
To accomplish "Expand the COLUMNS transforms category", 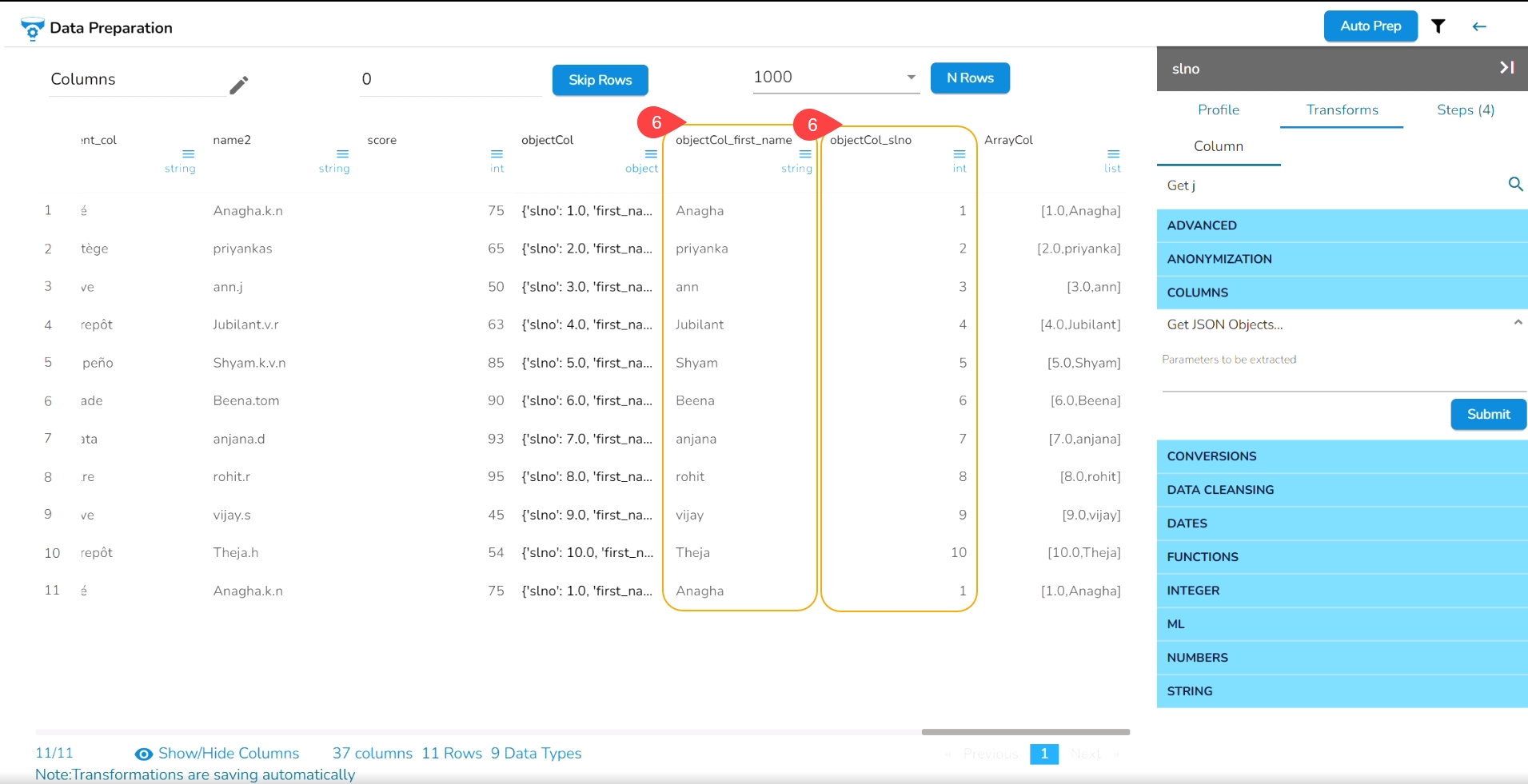I will coord(1342,293).
